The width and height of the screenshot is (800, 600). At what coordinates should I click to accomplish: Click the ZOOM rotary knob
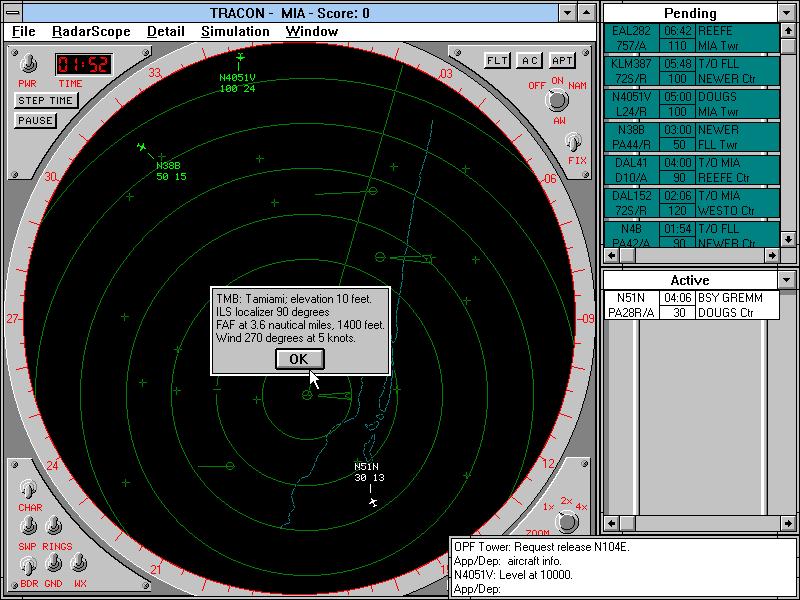pyautogui.click(x=567, y=522)
